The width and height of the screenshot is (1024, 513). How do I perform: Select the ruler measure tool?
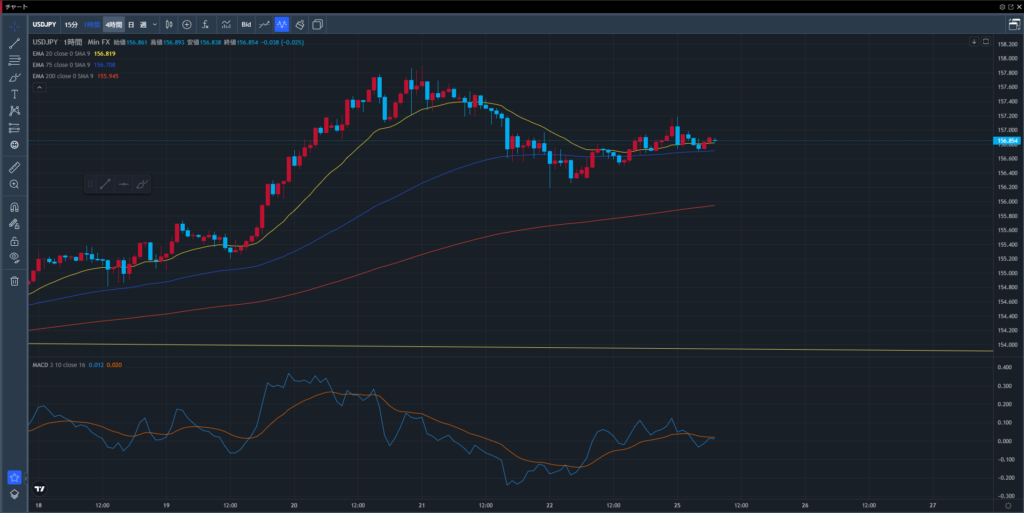tap(14, 167)
